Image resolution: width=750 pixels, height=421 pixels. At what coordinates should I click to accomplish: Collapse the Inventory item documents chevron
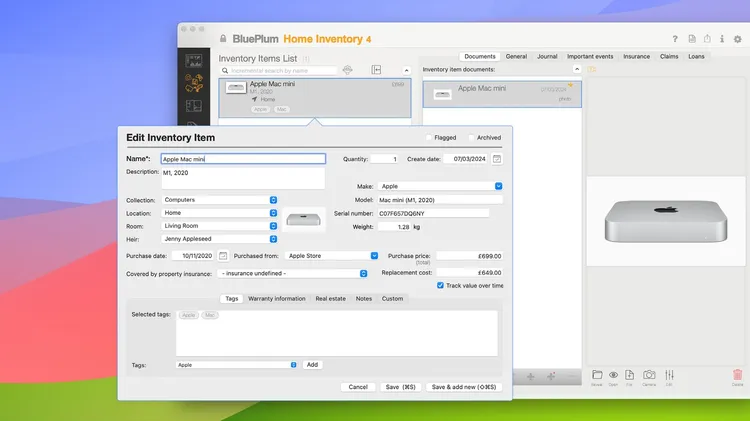click(577, 69)
